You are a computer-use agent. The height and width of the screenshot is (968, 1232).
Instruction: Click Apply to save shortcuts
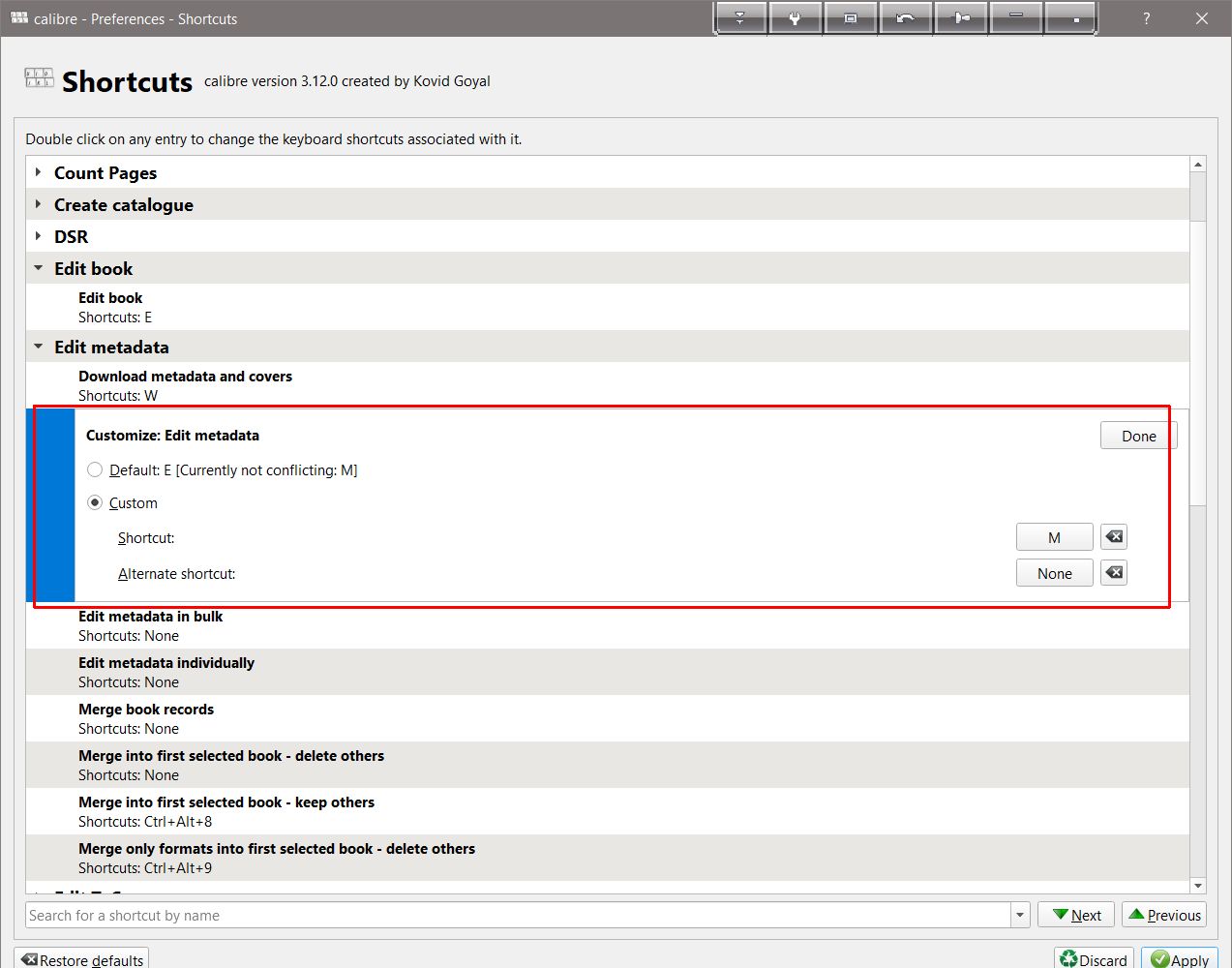click(1179, 958)
